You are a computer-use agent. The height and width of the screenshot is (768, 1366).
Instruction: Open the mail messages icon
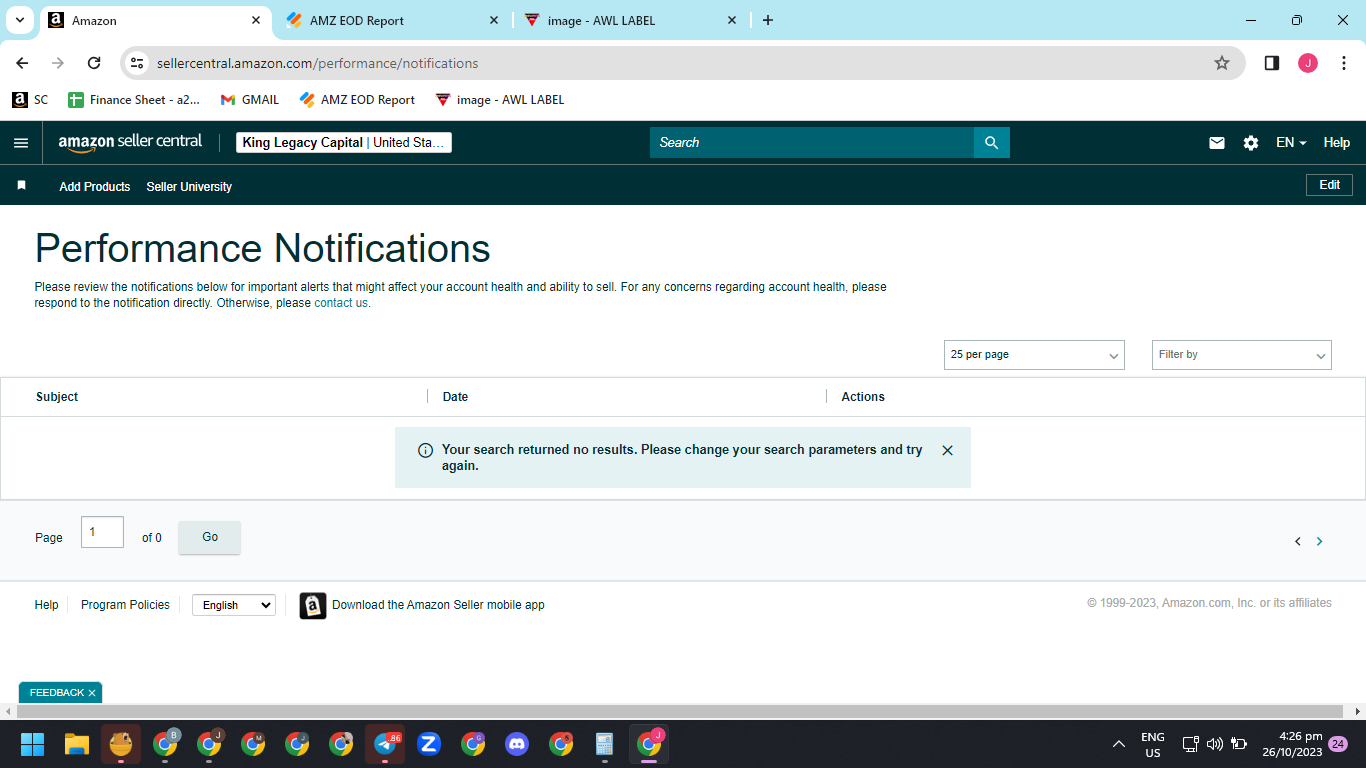point(1217,143)
